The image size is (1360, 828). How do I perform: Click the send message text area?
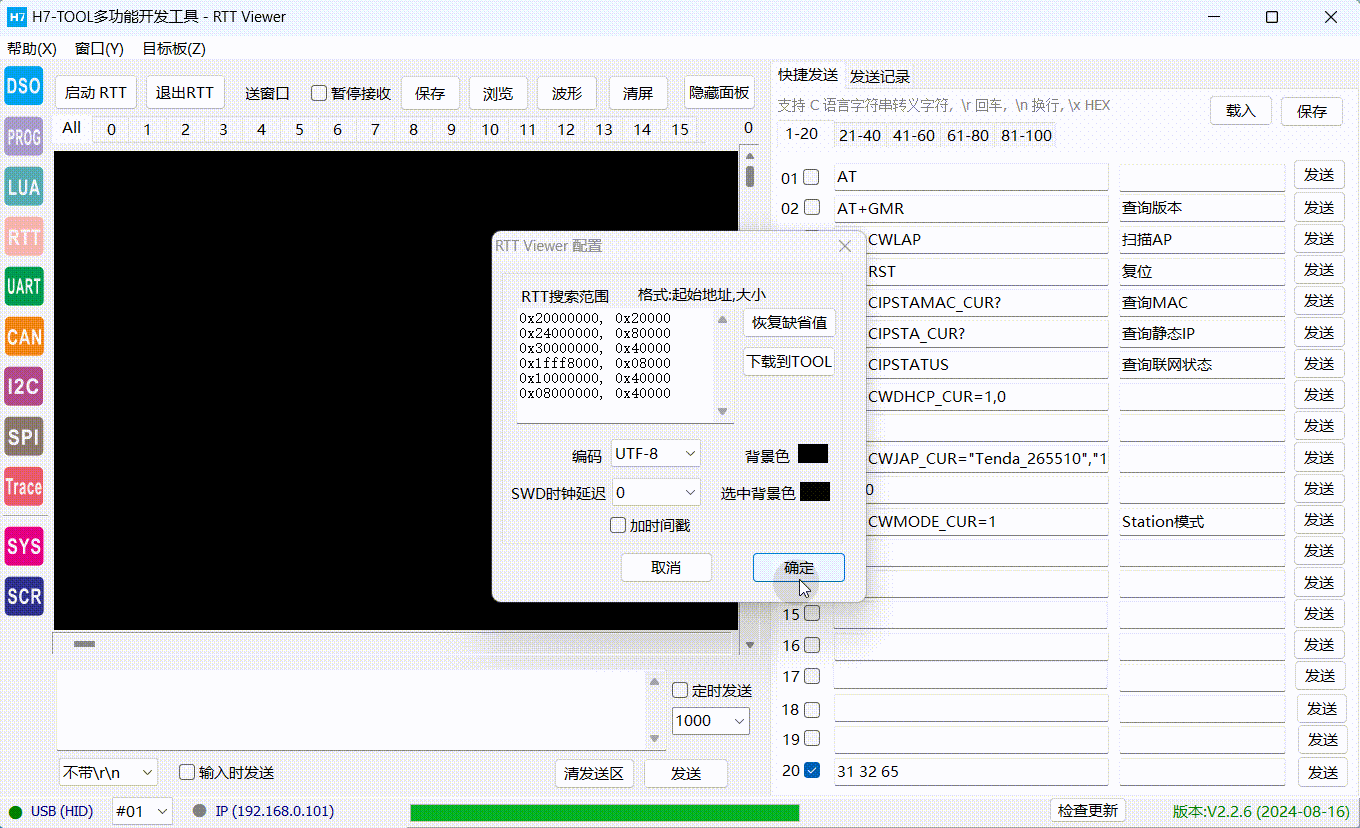(352, 709)
